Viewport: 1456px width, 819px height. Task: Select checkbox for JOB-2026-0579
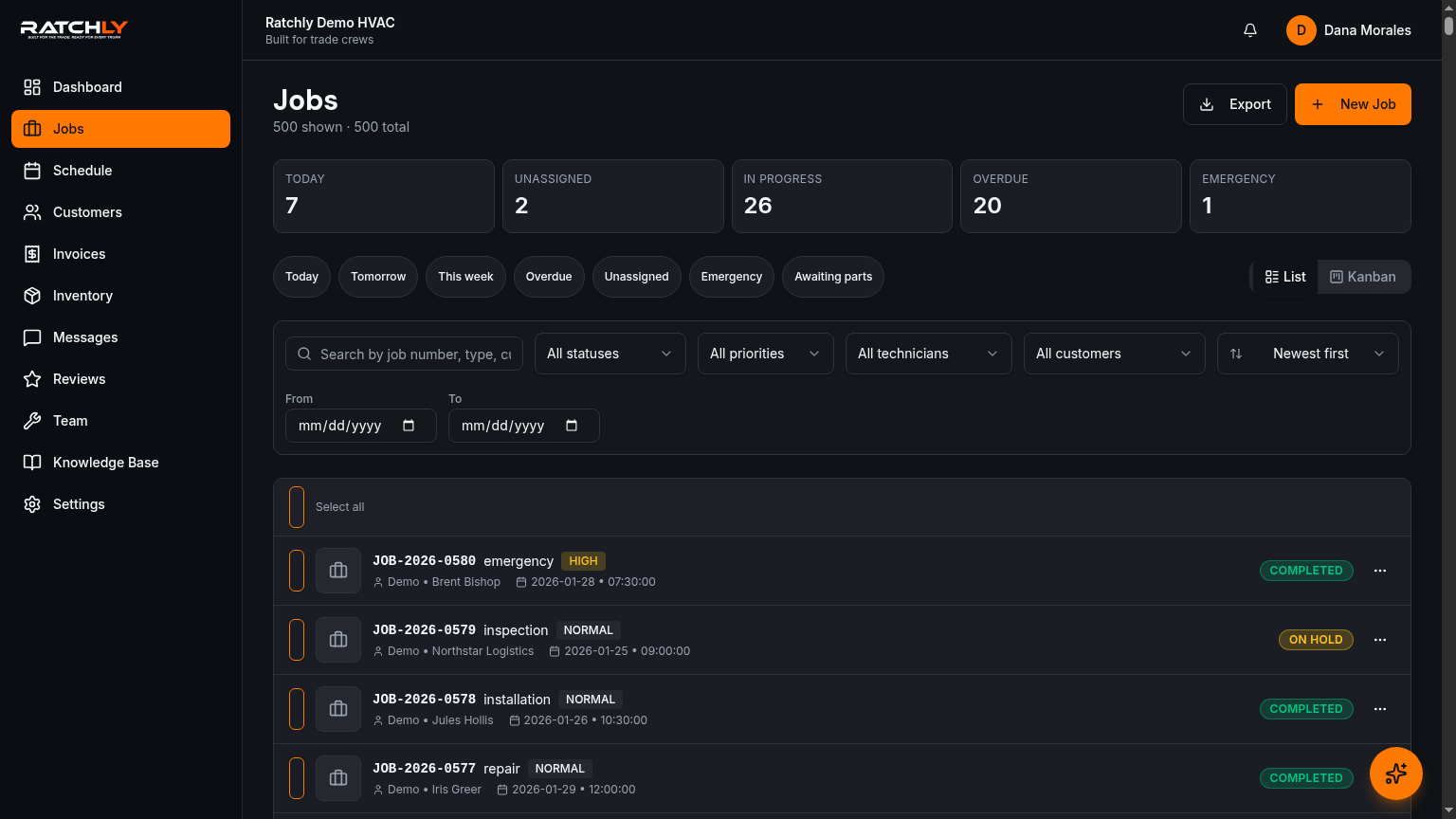click(297, 640)
